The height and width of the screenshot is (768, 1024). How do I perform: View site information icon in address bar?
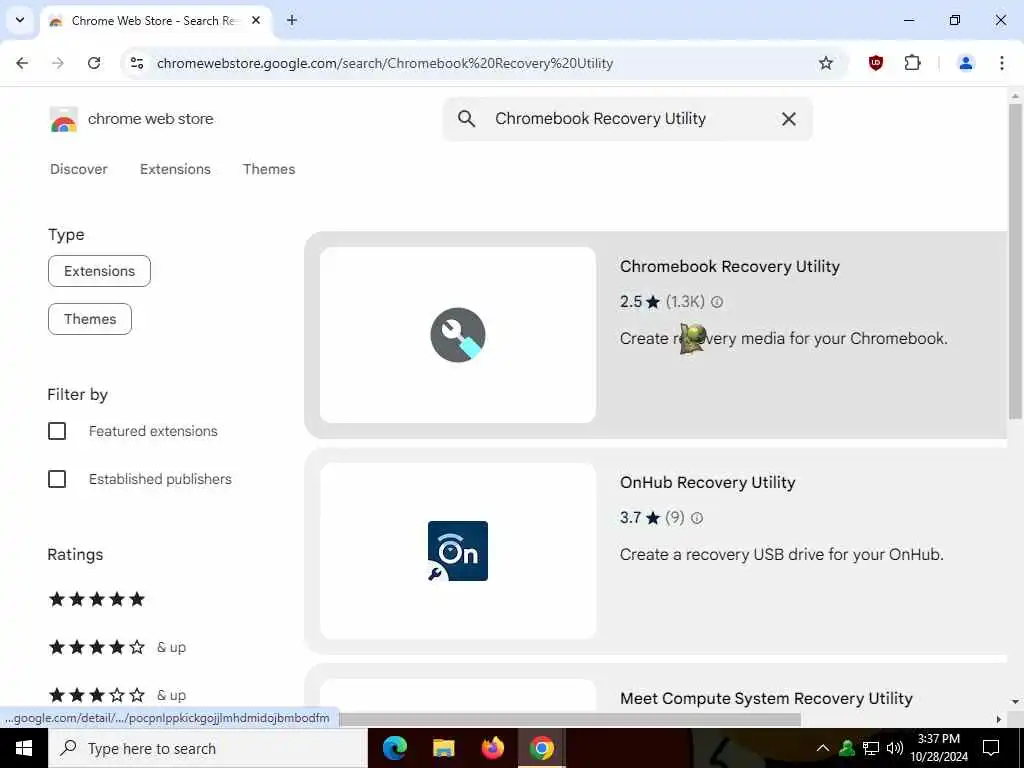pos(136,63)
